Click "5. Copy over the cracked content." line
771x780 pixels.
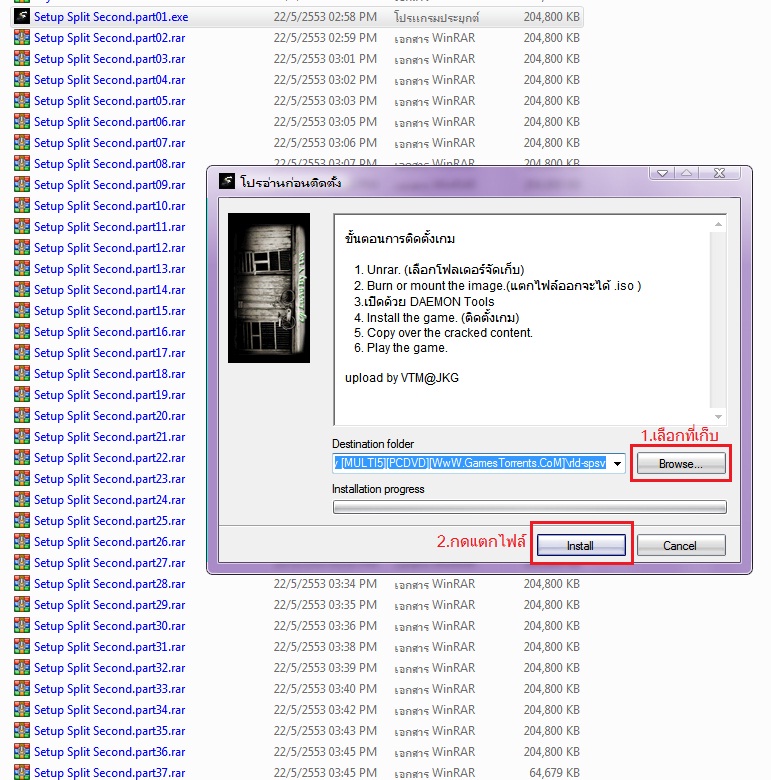tap(443, 332)
